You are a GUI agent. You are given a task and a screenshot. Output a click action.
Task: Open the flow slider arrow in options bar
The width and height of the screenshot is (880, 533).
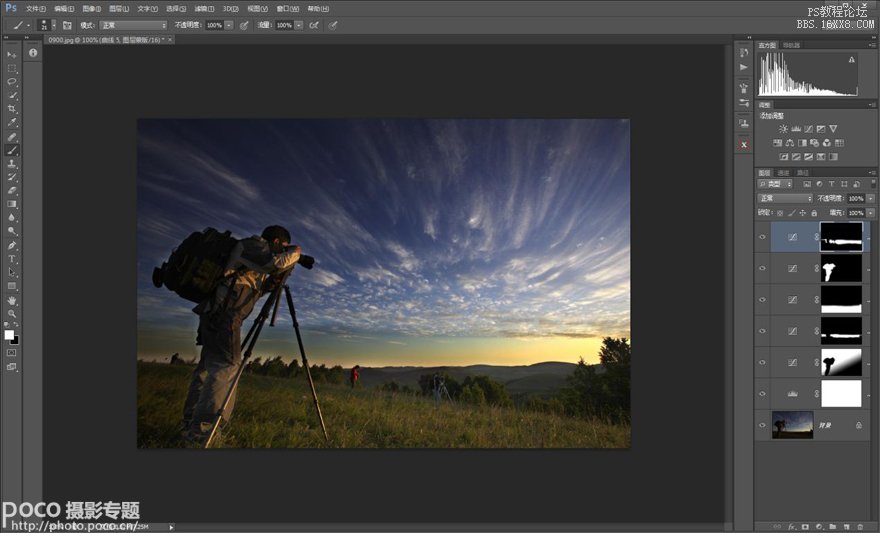pyautogui.click(x=299, y=25)
